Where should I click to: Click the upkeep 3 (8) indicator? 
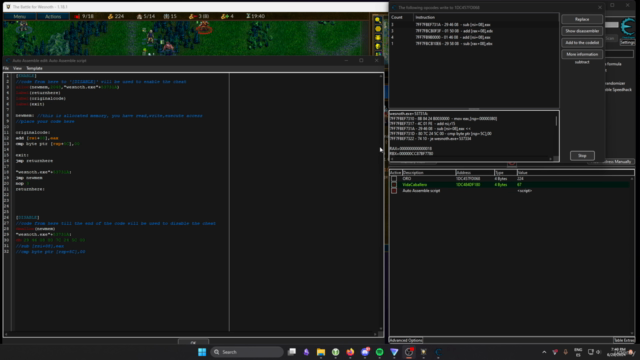pos(199,16)
